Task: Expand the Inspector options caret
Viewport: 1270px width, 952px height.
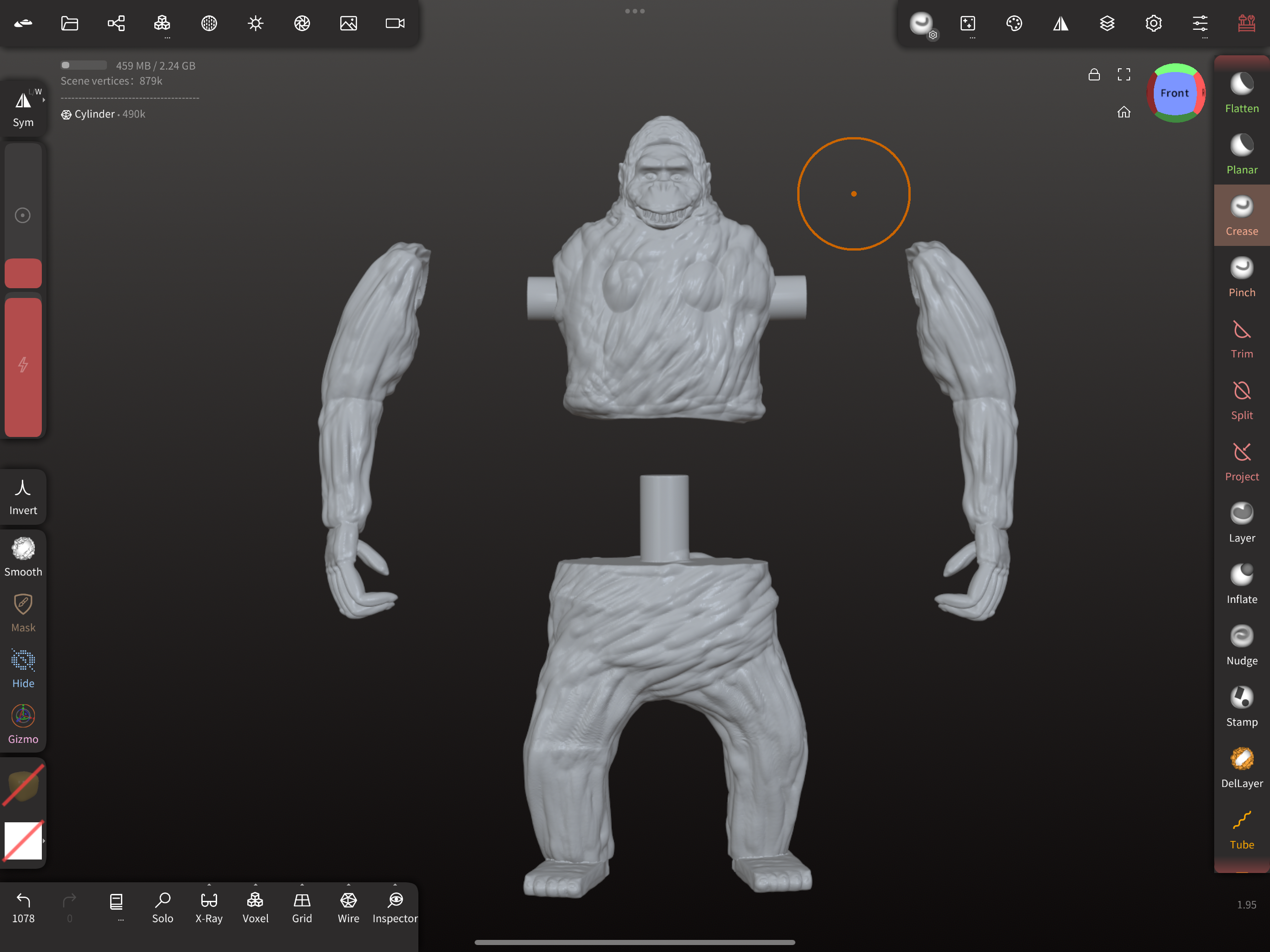Action: pyautogui.click(x=395, y=884)
